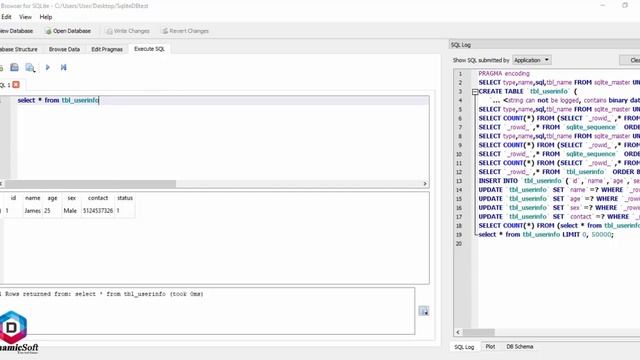The width and height of the screenshot is (640, 360).
Task: Select the id column cell value 1
Action: tap(12, 211)
